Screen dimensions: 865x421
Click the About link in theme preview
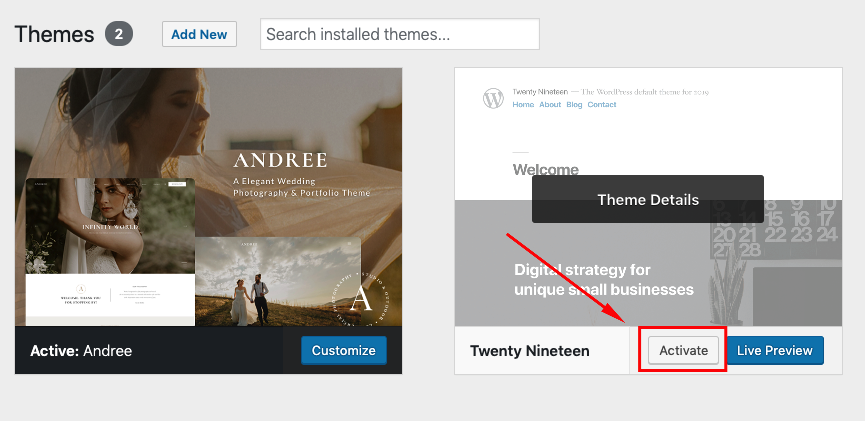click(x=550, y=104)
